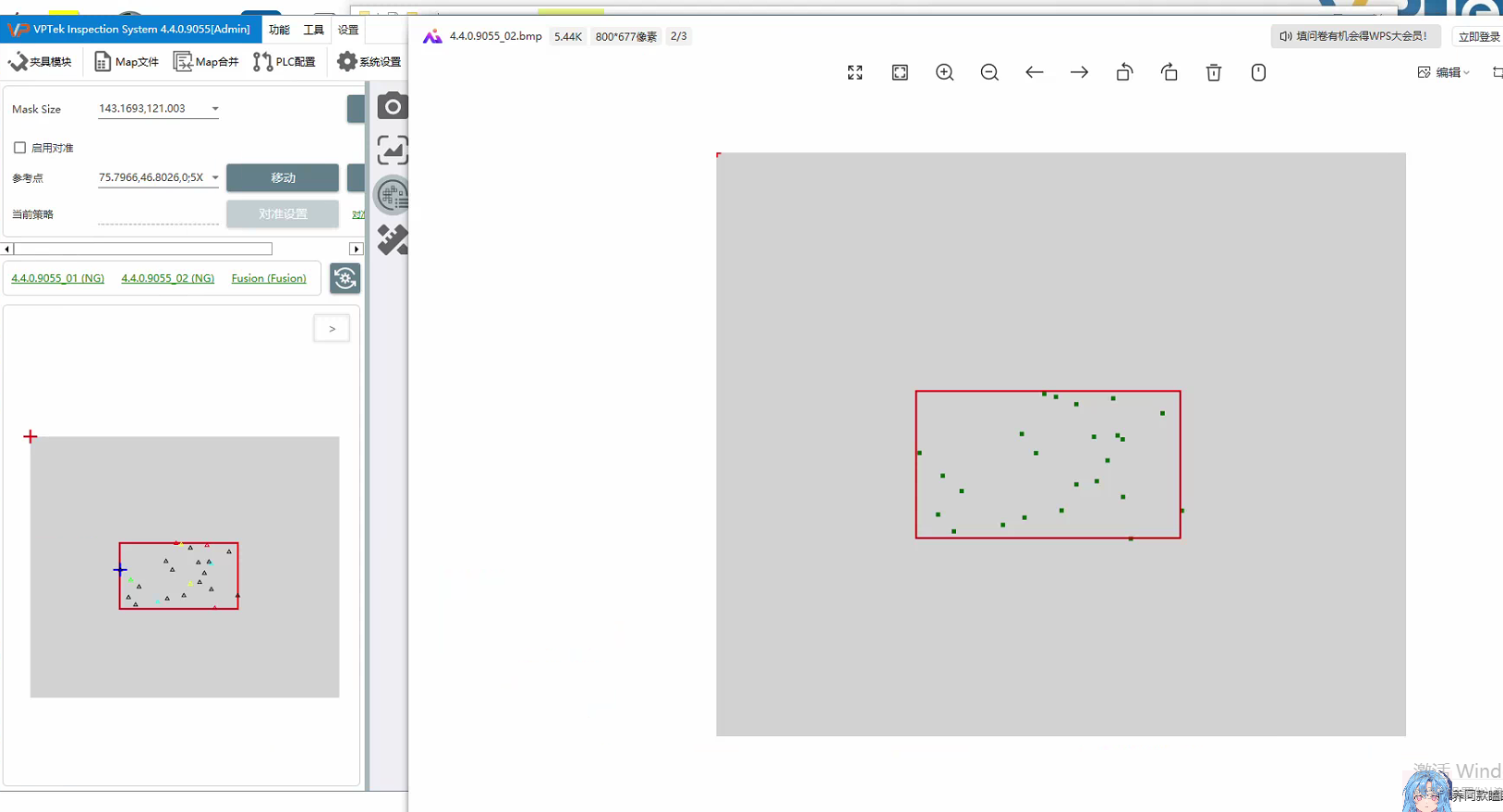Switch to the 工具 menu tab
Image resolution: width=1503 pixels, height=812 pixels.
314,30
